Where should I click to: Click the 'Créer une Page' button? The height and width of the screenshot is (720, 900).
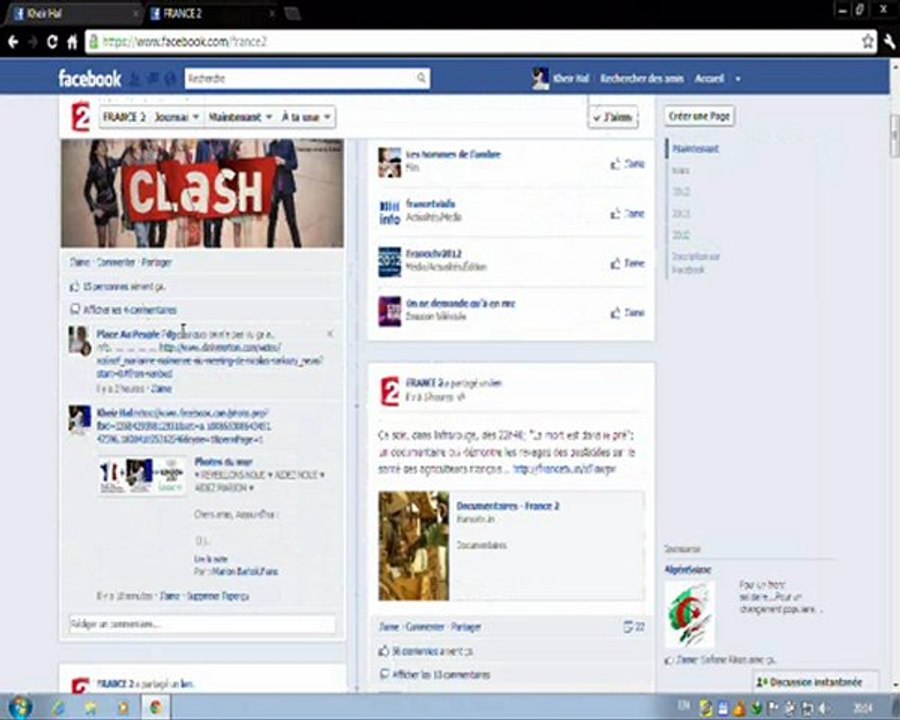click(699, 116)
